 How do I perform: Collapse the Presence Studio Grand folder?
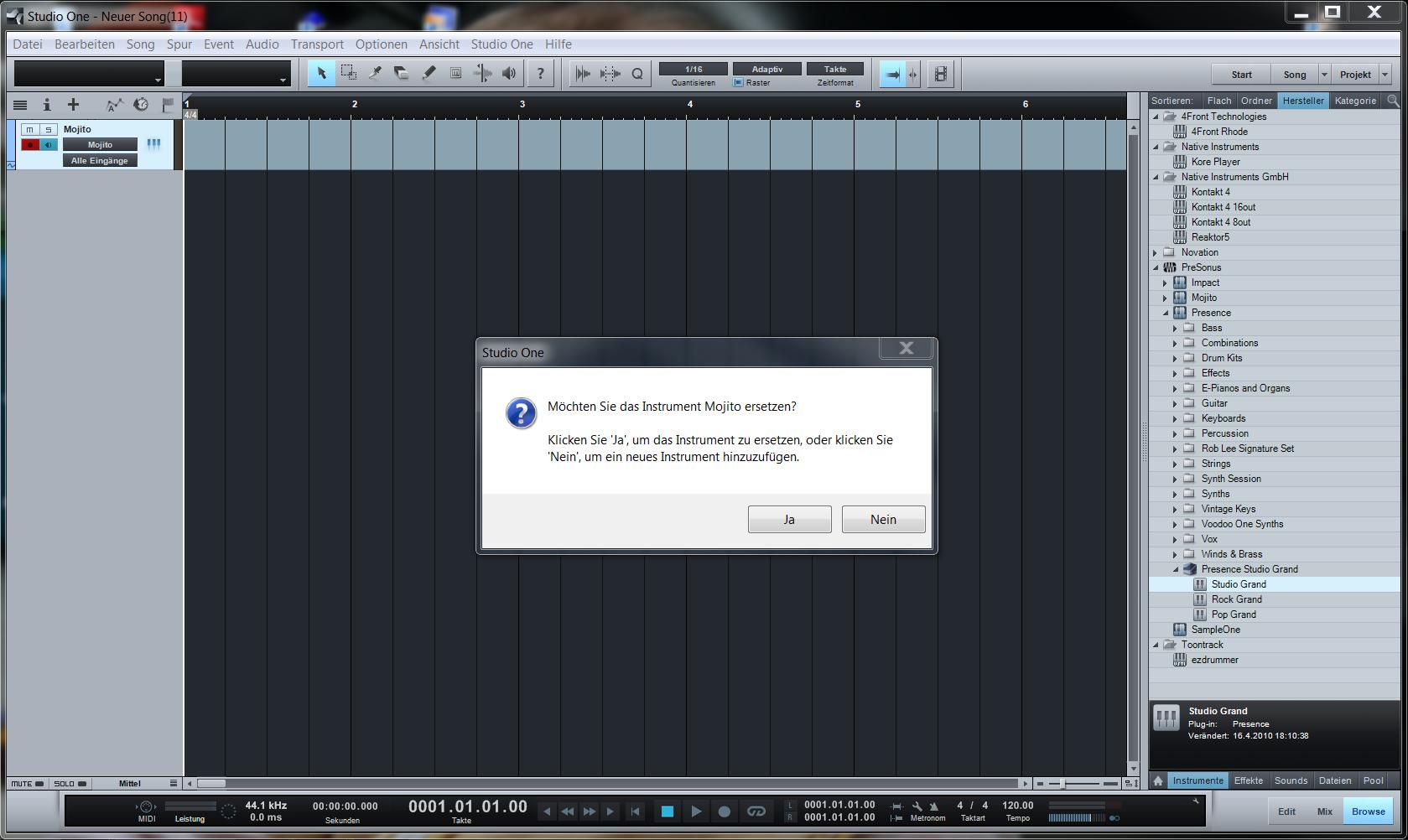[1175, 569]
